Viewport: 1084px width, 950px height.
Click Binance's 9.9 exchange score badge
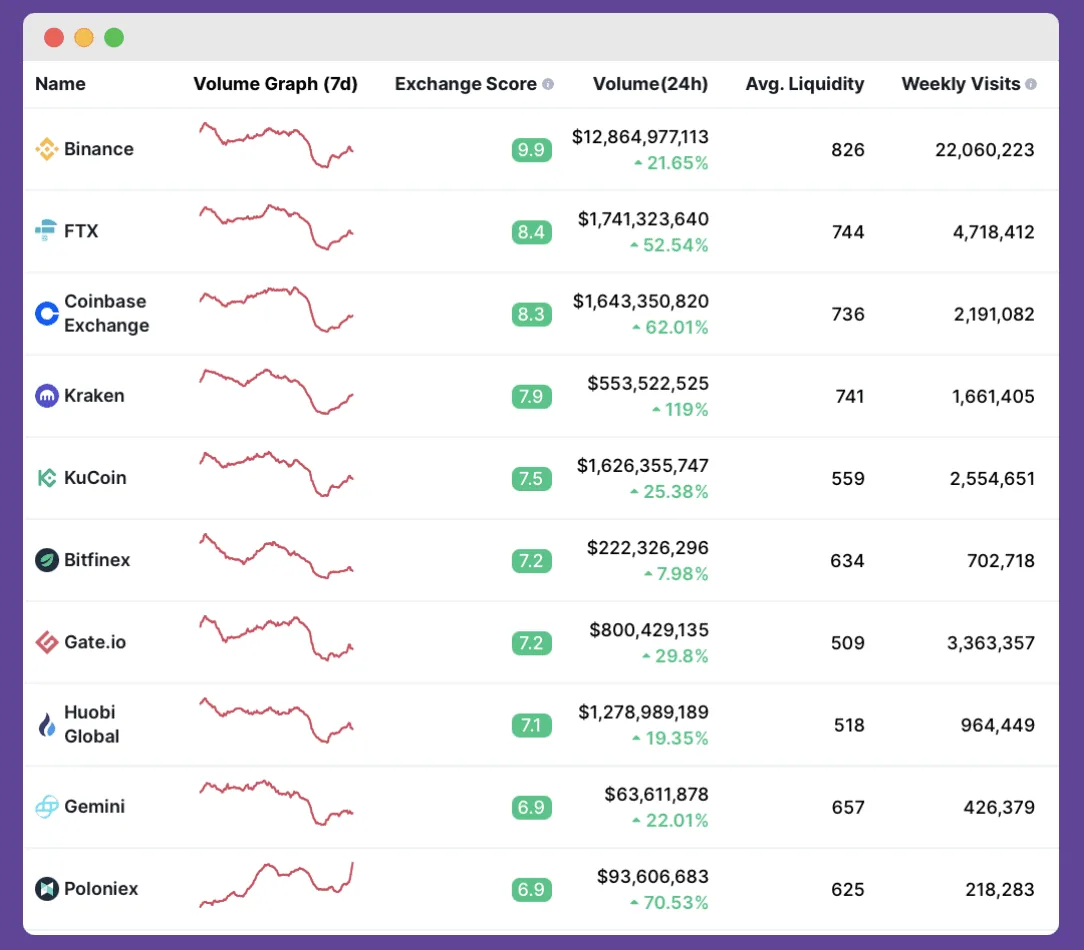click(x=531, y=149)
